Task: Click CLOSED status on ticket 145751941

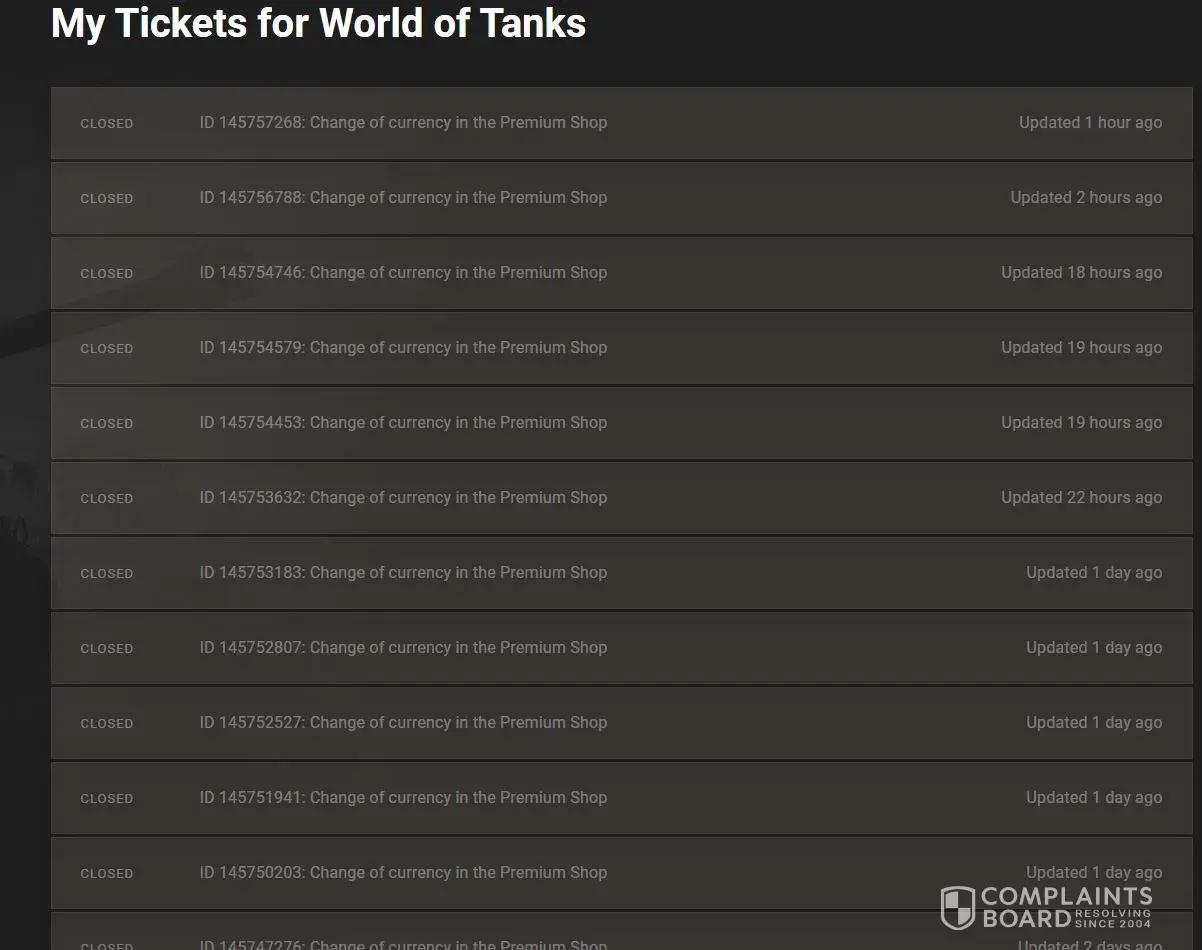Action: [x=107, y=799]
